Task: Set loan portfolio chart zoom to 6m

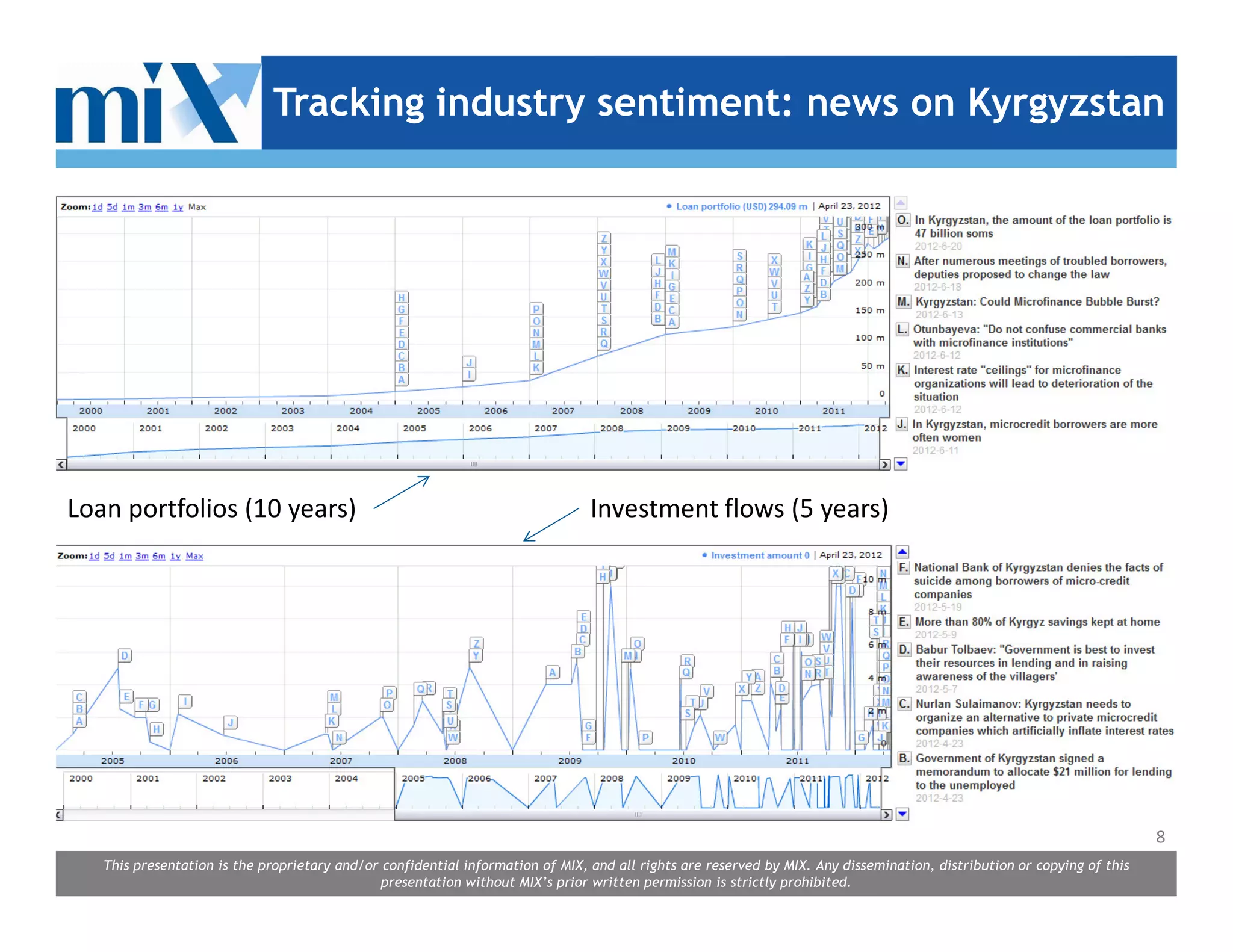Action: point(161,207)
